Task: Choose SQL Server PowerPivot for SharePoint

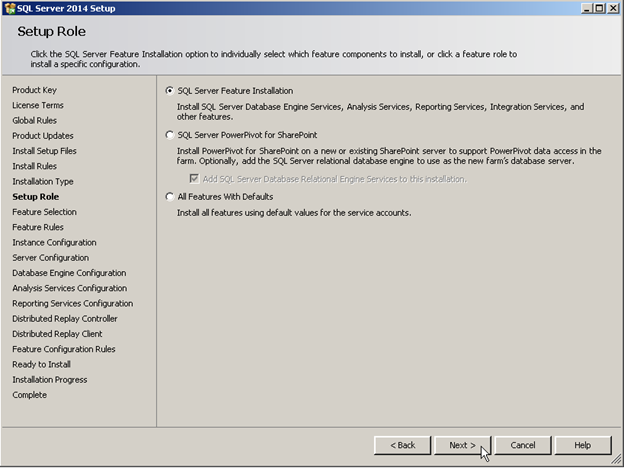Action: [x=170, y=135]
